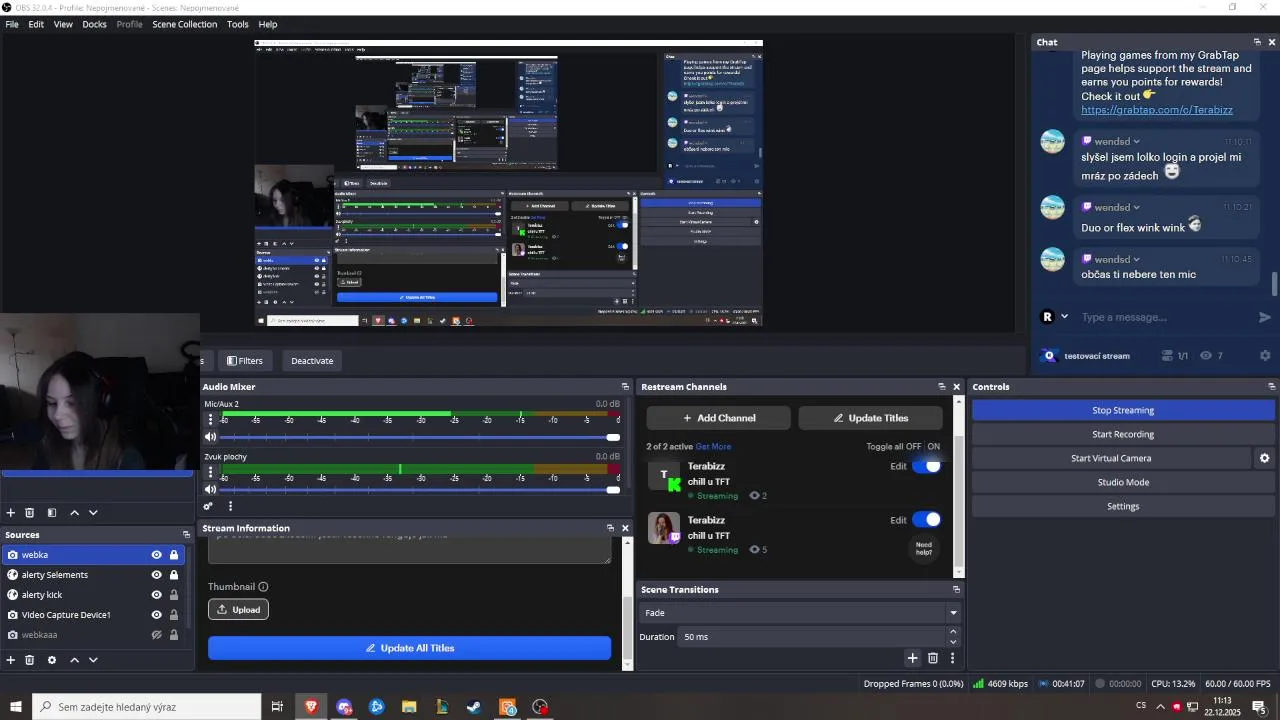Remove selected scene with trash icon
This screenshot has height=720, width=1280.
coord(30,513)
